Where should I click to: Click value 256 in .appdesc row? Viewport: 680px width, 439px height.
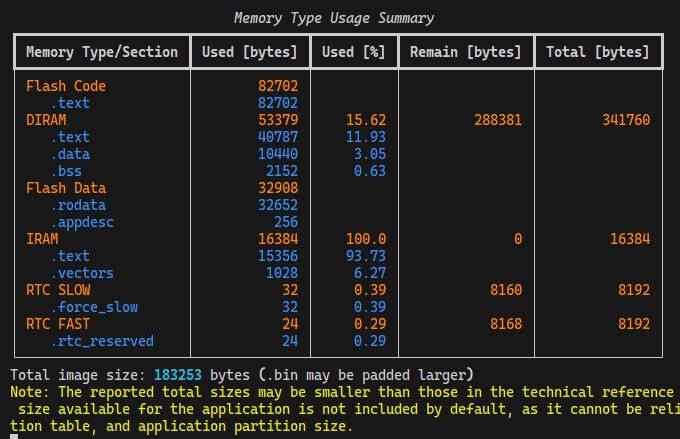pos(286,222)
